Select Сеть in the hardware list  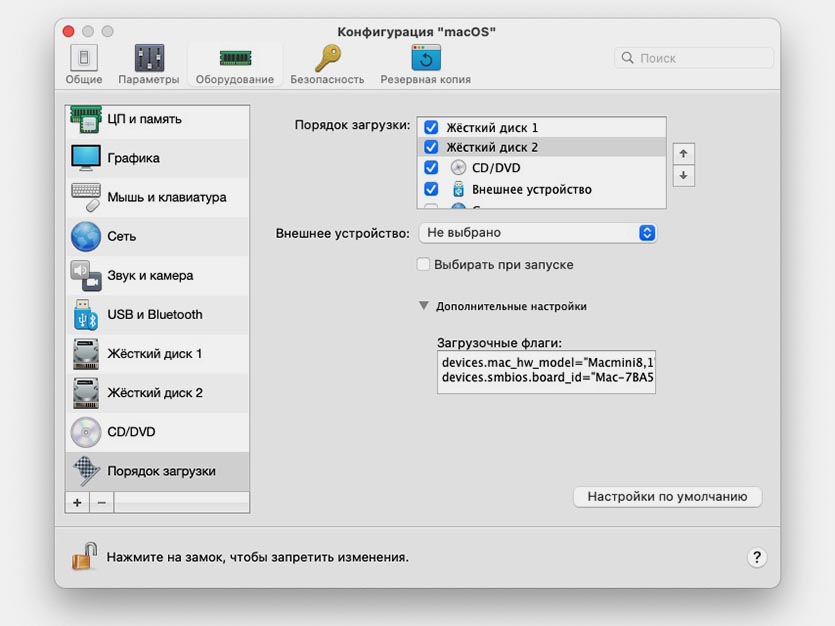(157, 236)
